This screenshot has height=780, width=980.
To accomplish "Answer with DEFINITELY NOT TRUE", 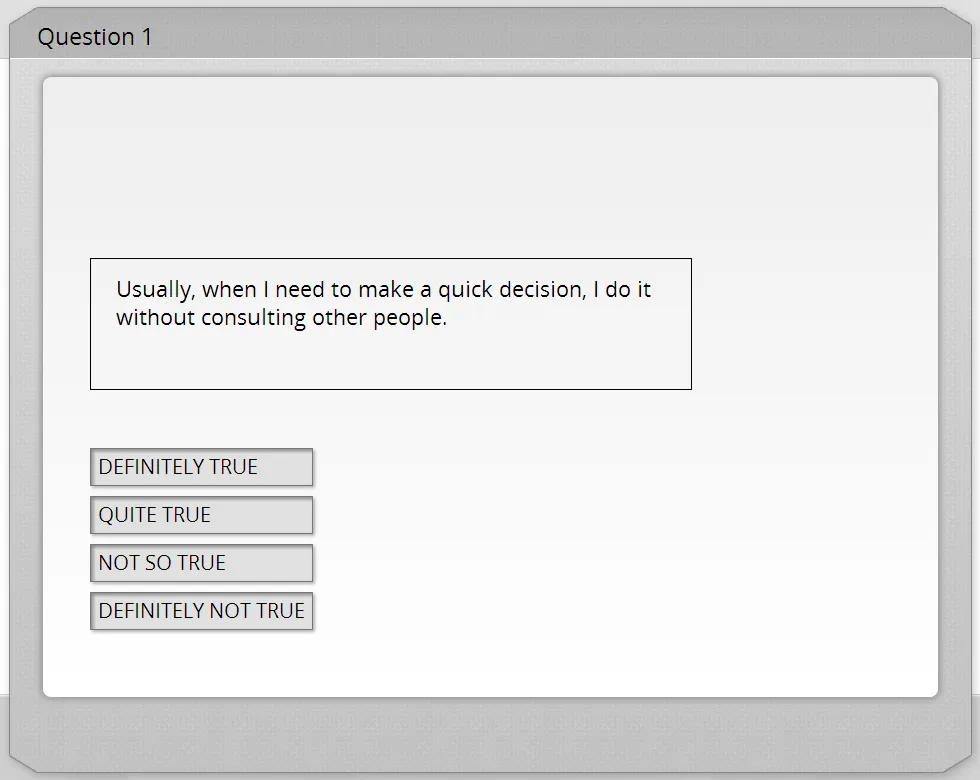I will pos(201,611).
